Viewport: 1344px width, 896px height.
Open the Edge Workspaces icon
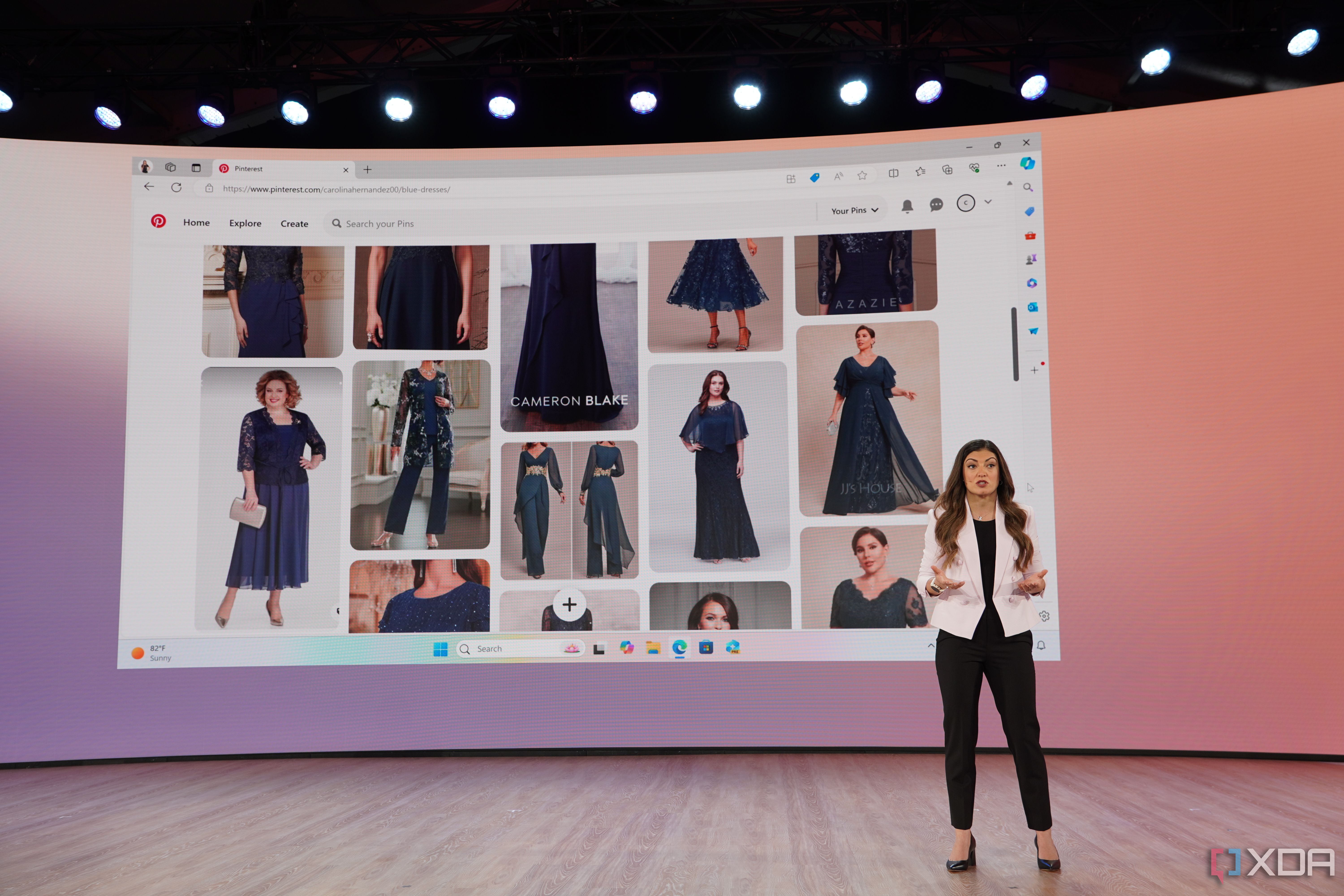coord(170,167)
